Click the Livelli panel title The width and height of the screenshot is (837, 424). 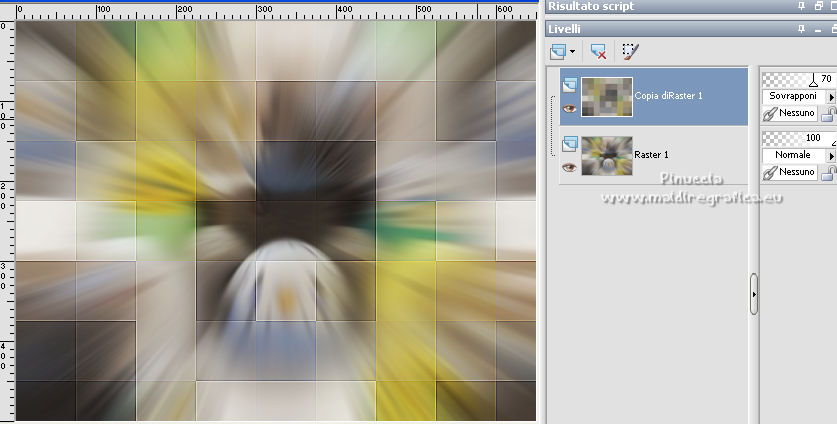[x=564, y=29]
